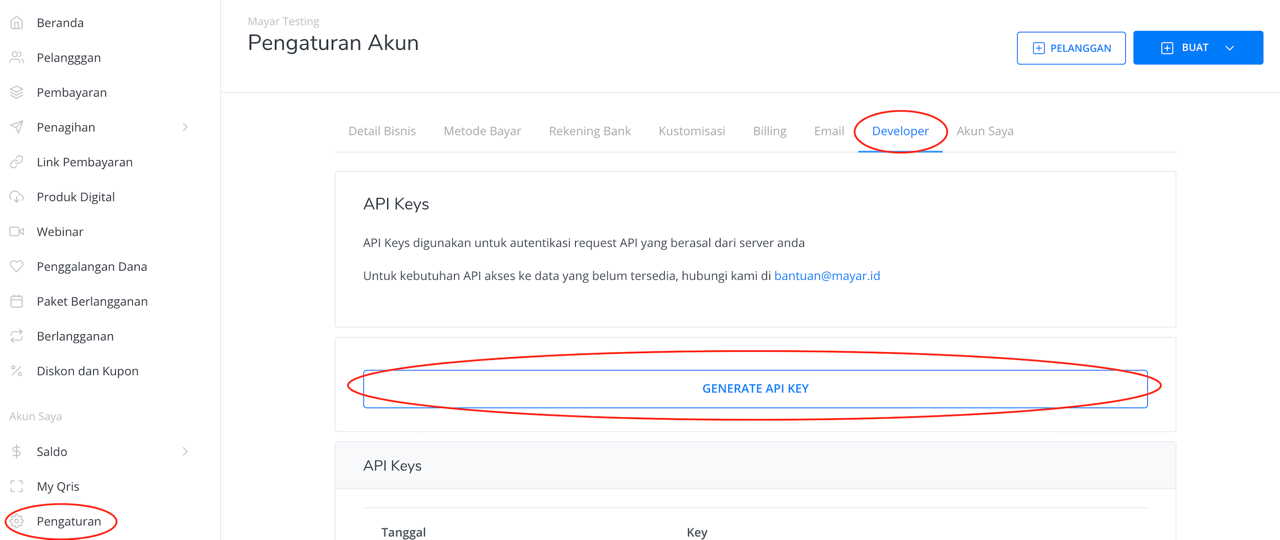Viewport: 1280px width, 540px height.
Task: Click the Paket Berlangganan calendar icon
Action: (x=17, y=301)
